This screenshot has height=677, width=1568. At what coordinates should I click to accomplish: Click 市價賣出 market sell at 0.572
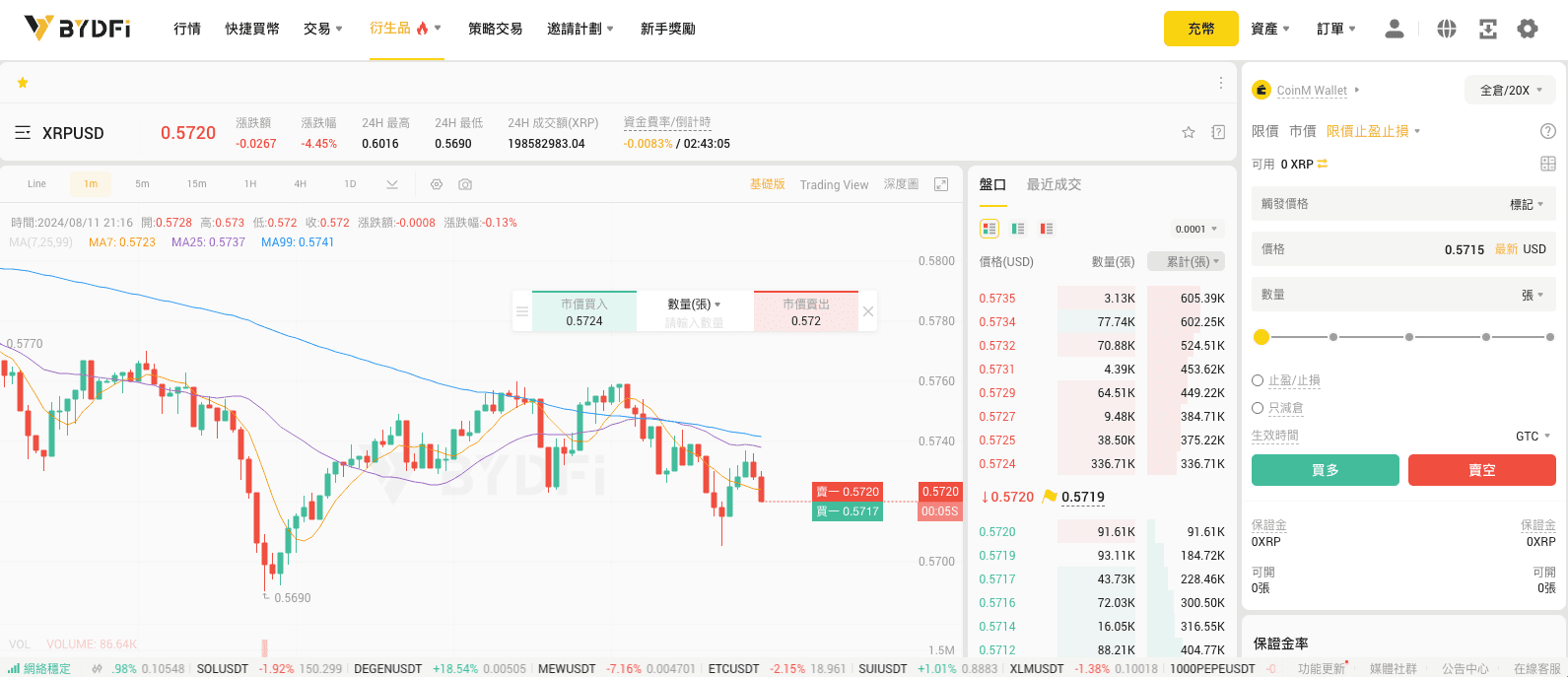[806, 311]
